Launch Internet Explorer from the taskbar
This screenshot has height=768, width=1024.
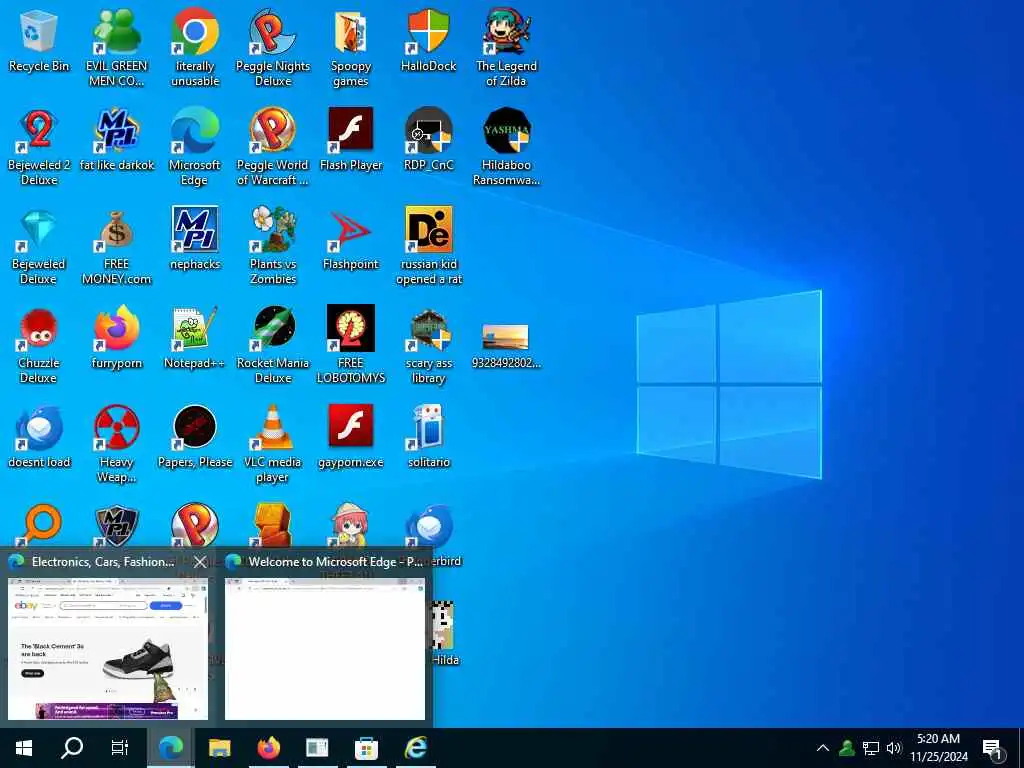coord(415,748)
